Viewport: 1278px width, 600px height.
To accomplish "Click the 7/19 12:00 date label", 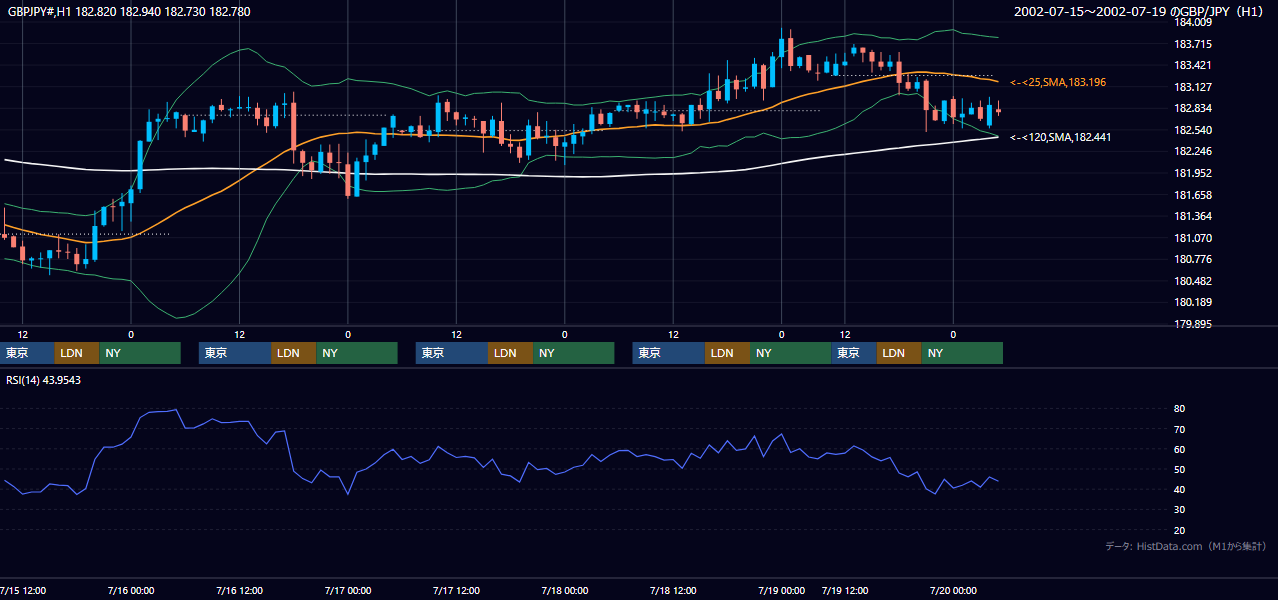I will point(845,591).
